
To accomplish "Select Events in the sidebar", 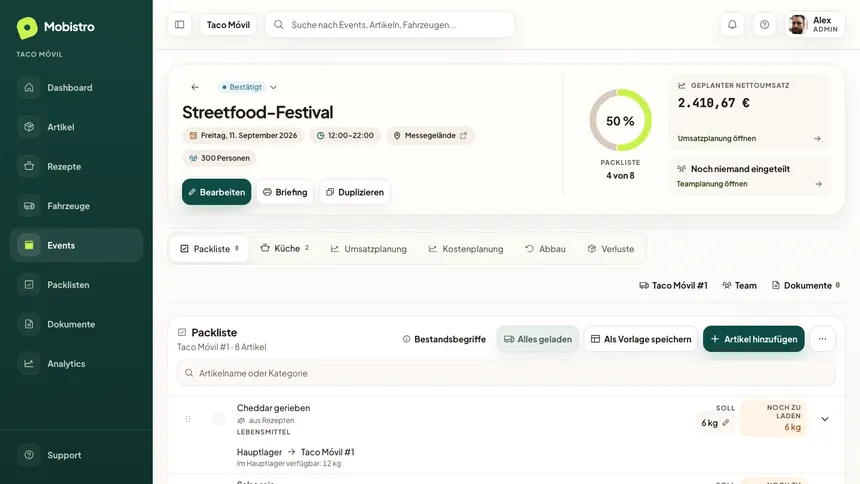I will pyautogui.click(x=76, y=245).
